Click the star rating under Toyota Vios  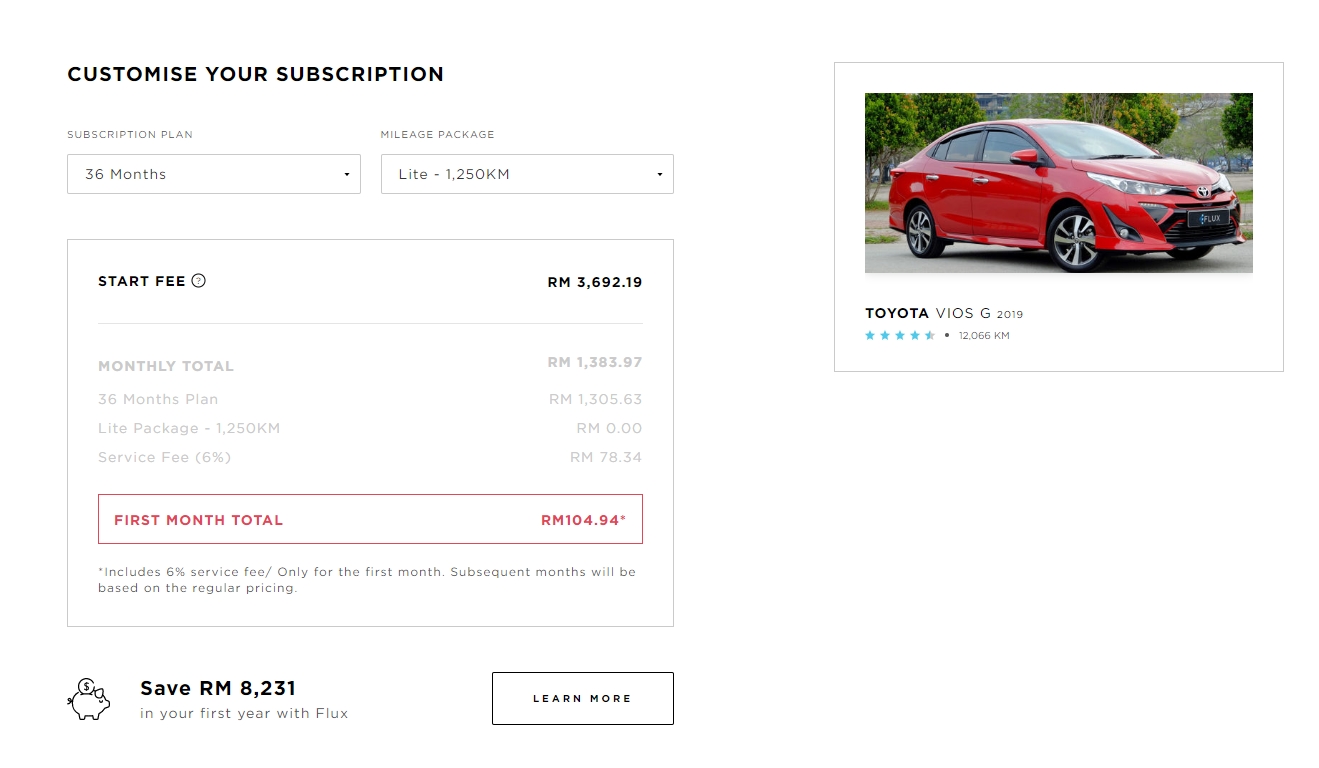(899, 336)
